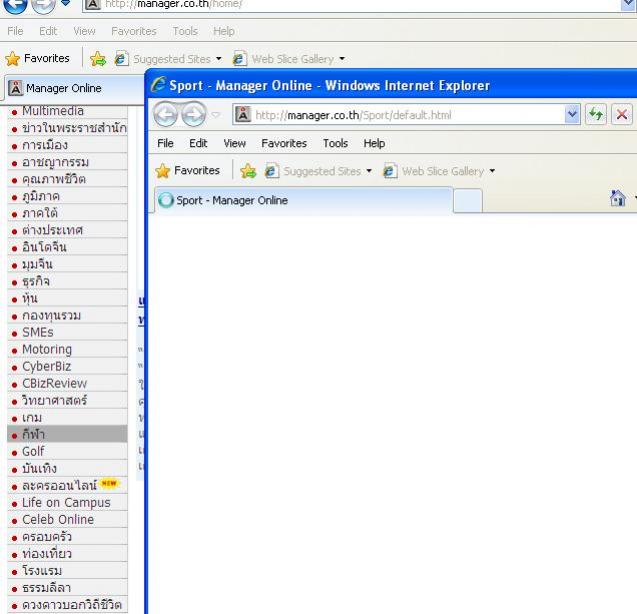Go back in background Manager window
Viewport: 637px width, 614px height.
[x=15, y=5]
